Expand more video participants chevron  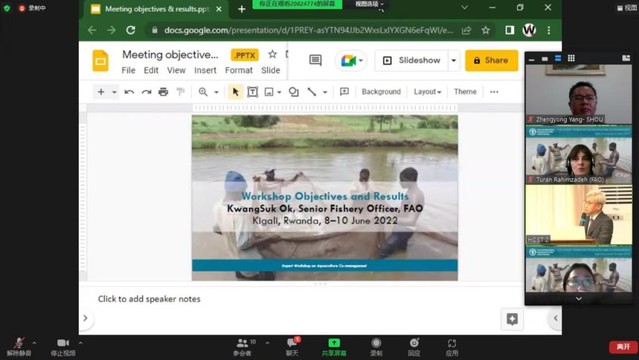tap(579, 299)
